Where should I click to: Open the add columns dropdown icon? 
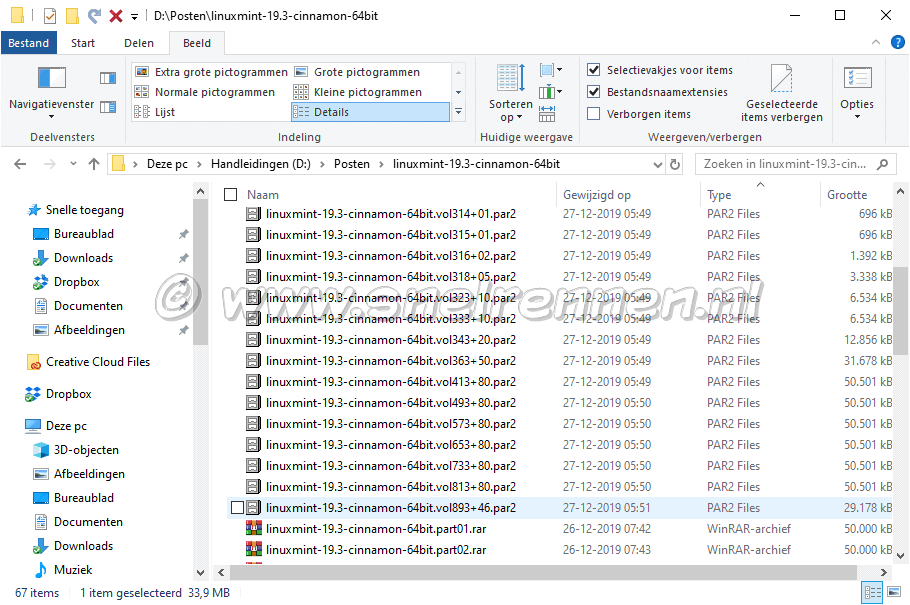point(551,92)
